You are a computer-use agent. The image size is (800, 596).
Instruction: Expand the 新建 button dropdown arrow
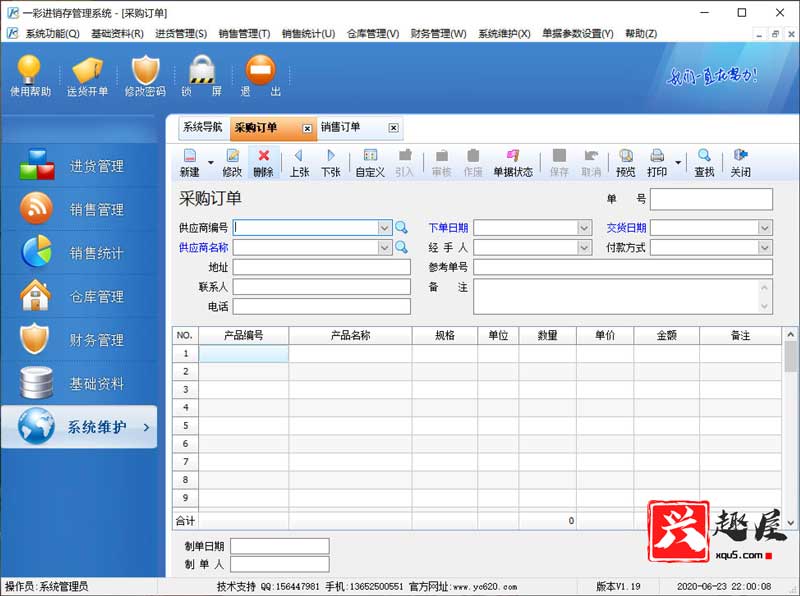point(210,163)
